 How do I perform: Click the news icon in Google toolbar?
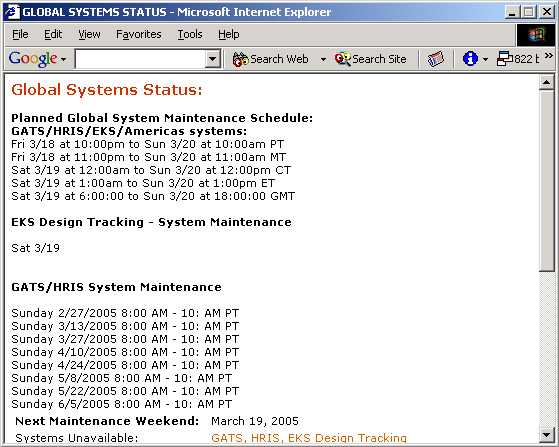click(x=436, y=59)
